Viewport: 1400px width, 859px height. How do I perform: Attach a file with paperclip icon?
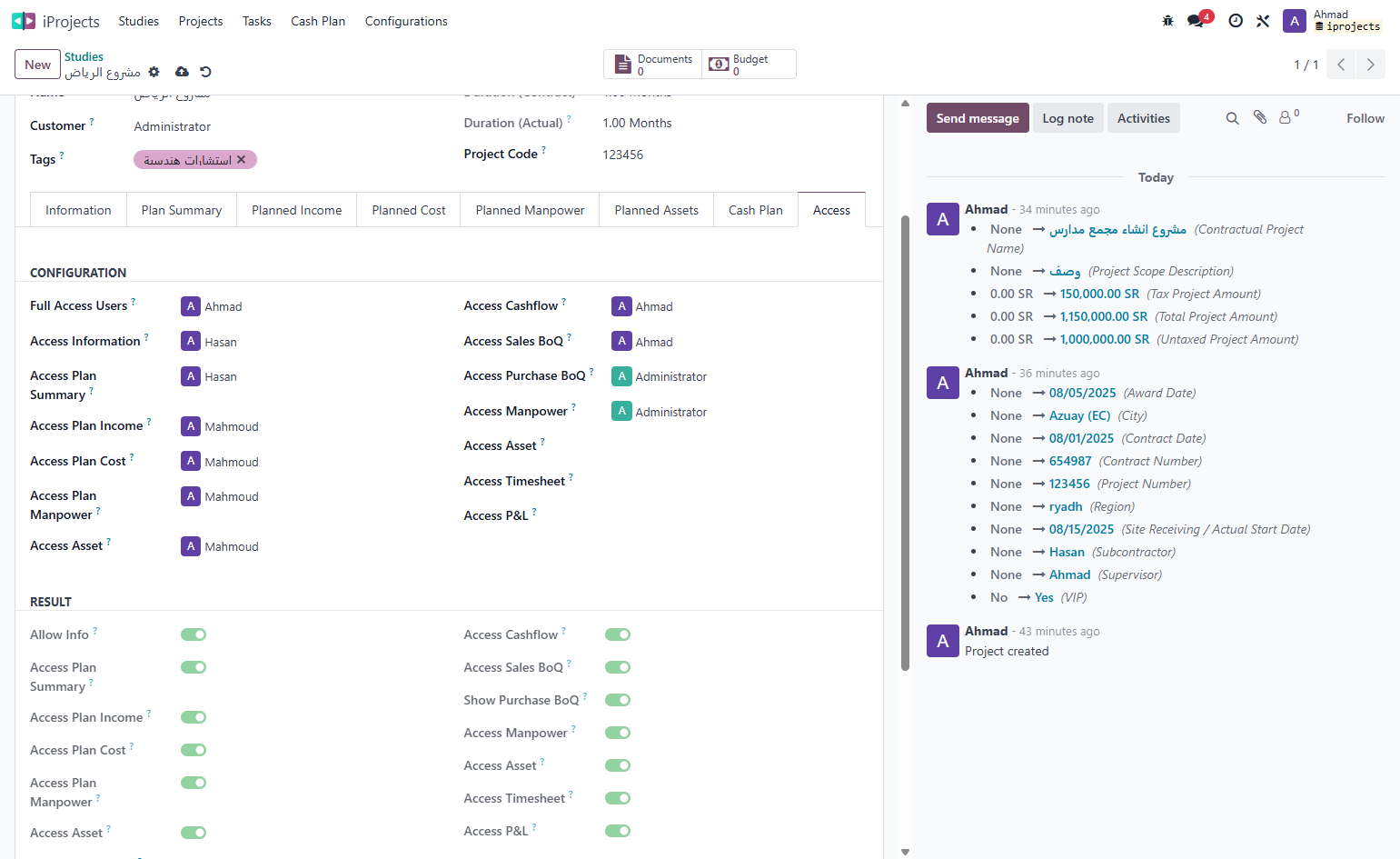pos(1260,117)
